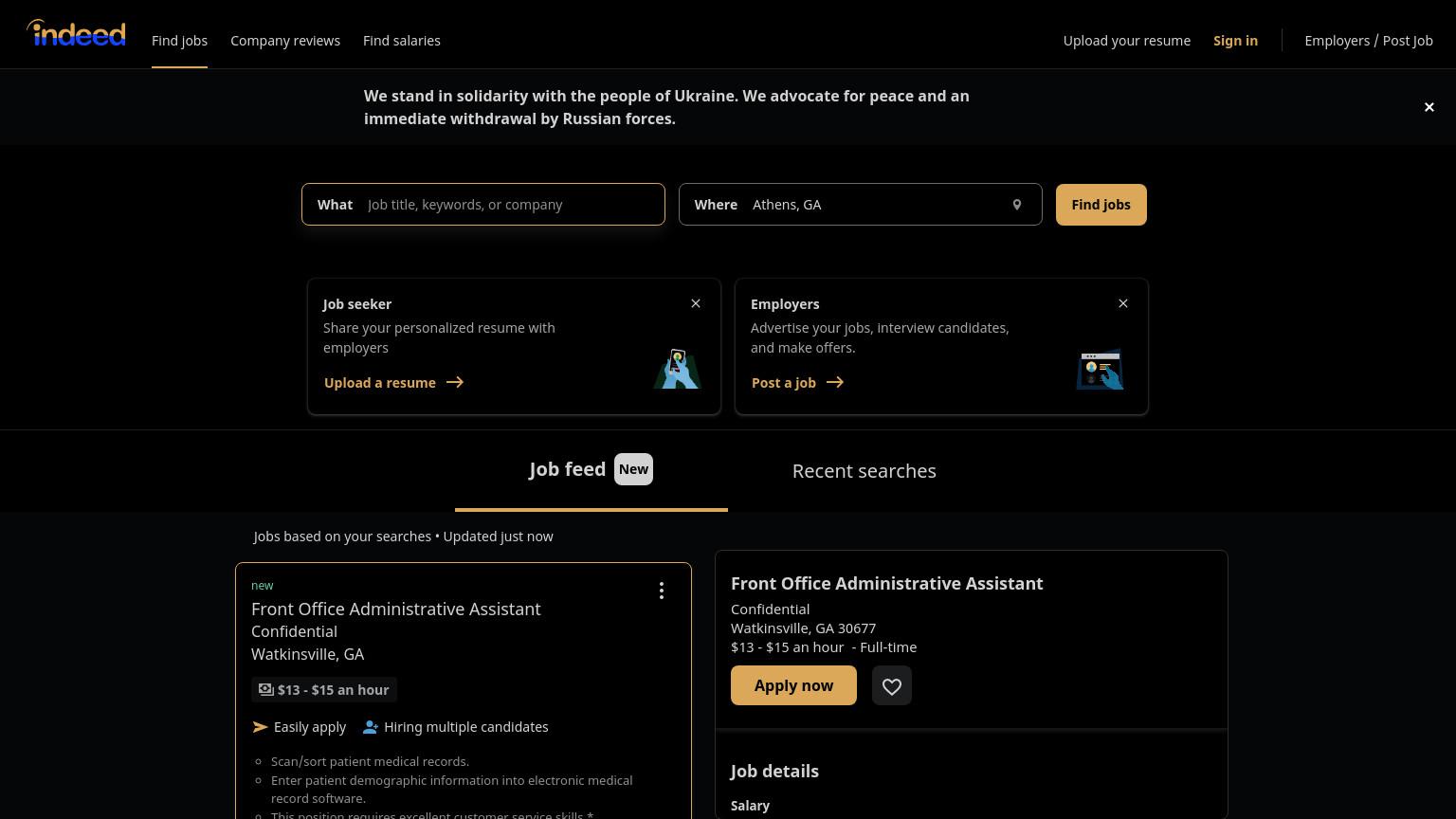Click the Job details heading

(x=774, y=772)
